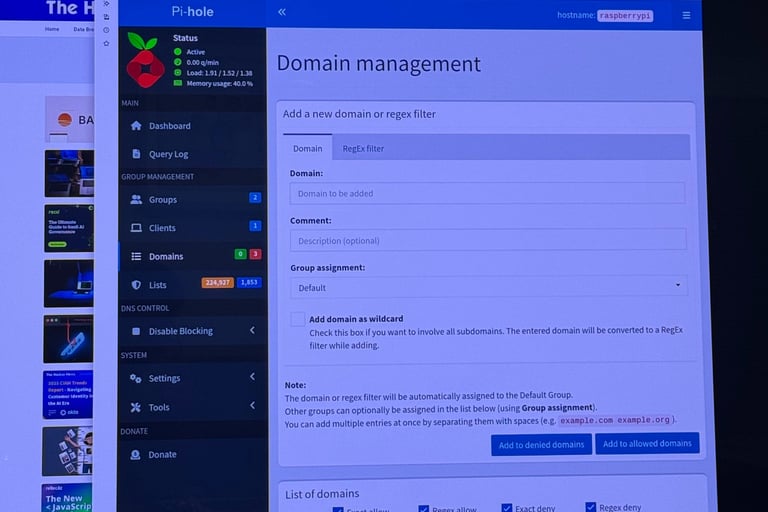This screenshot has width=768, height=512.
Task: Open Dashboard menu item
Action: point(192,126)
